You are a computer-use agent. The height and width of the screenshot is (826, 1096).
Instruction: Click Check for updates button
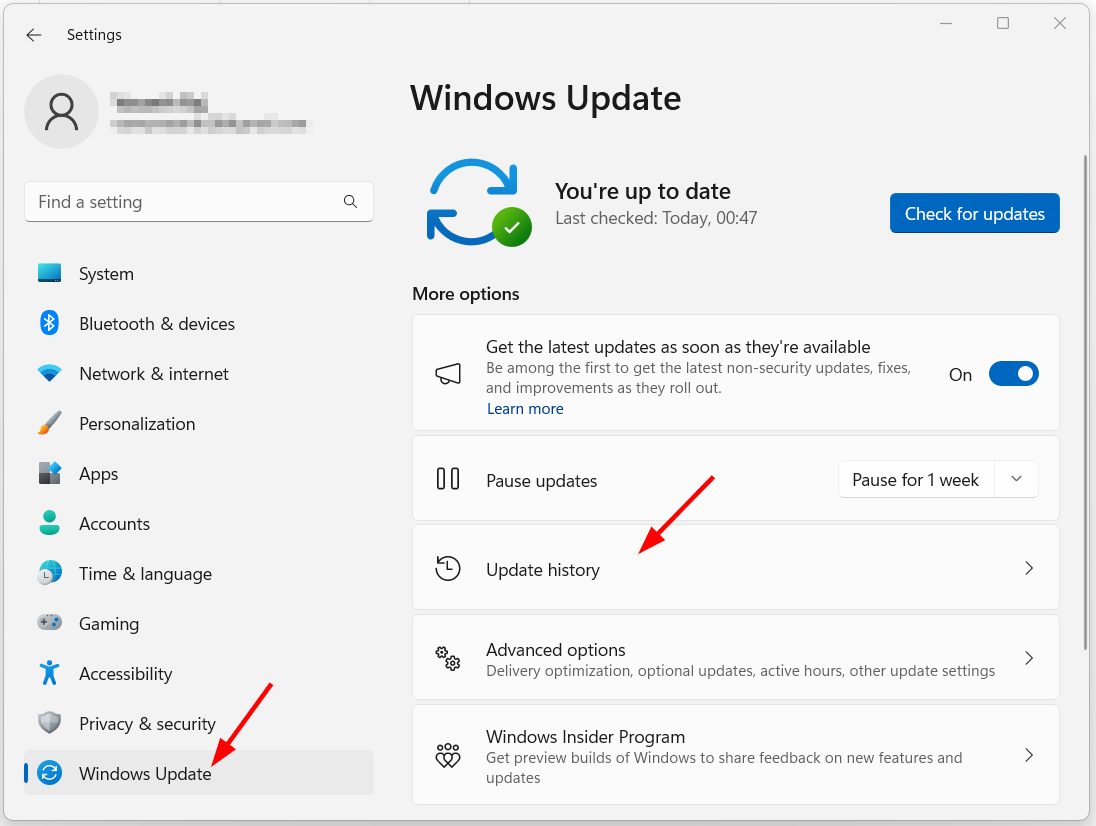coord(974,213)
